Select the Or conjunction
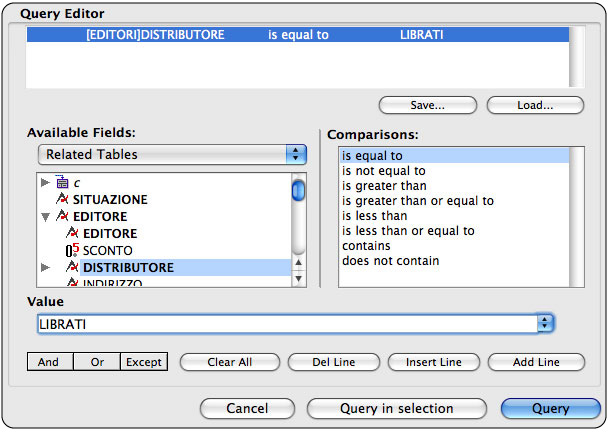 click(97, 362)
